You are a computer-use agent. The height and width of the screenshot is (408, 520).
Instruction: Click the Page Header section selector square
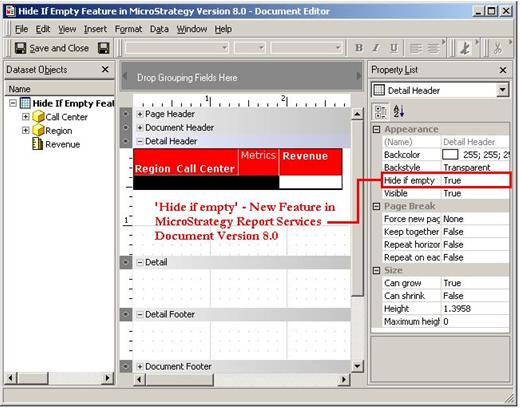[x=126, y=114]
